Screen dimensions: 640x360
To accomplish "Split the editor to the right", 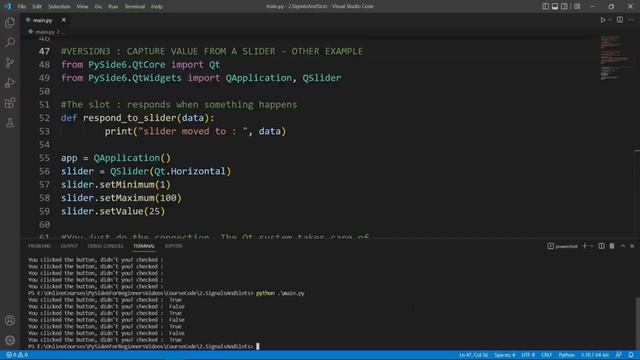I will pos(620,20).
